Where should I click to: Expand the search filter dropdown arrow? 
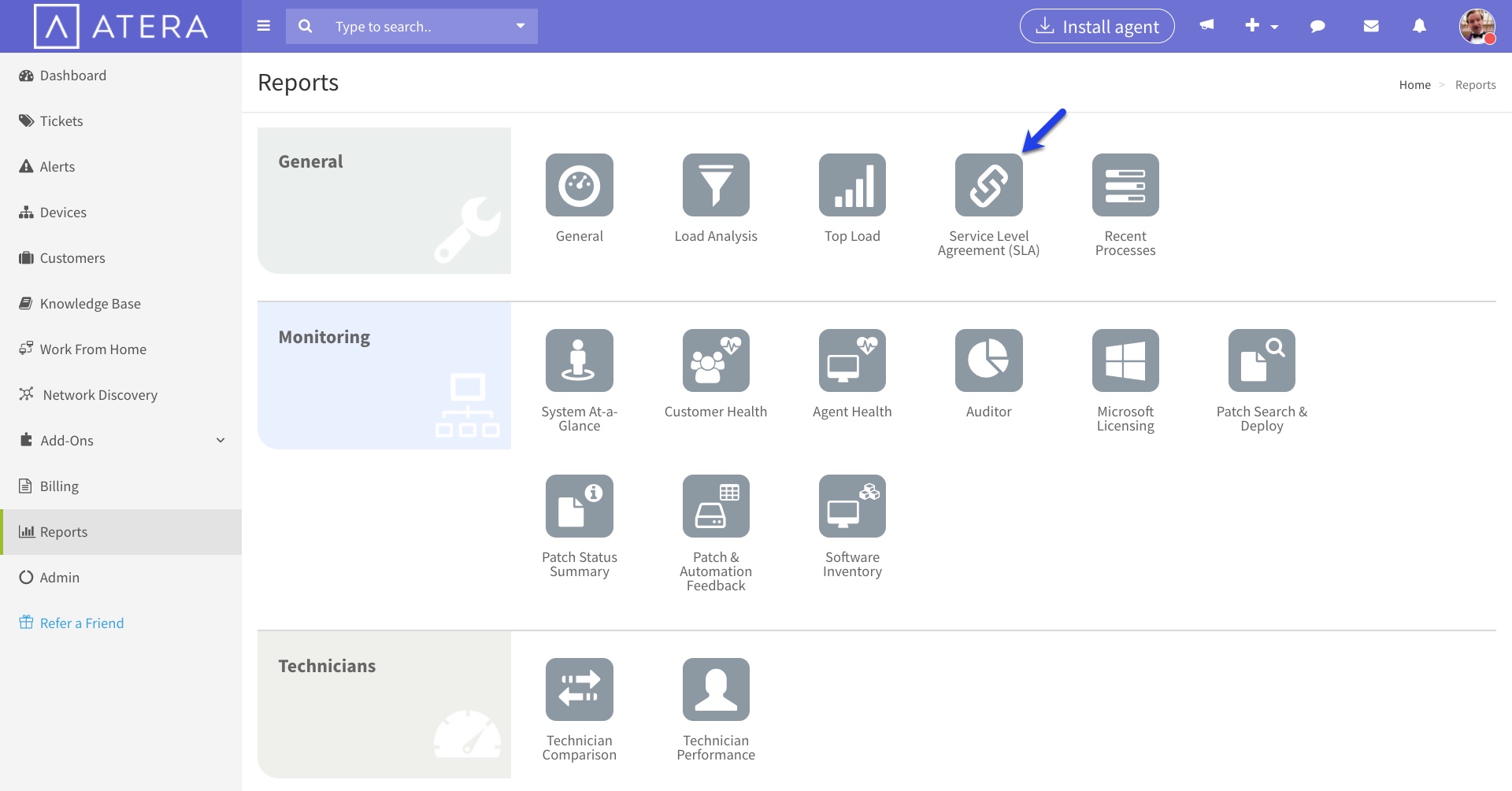click(x=521, y=26)
